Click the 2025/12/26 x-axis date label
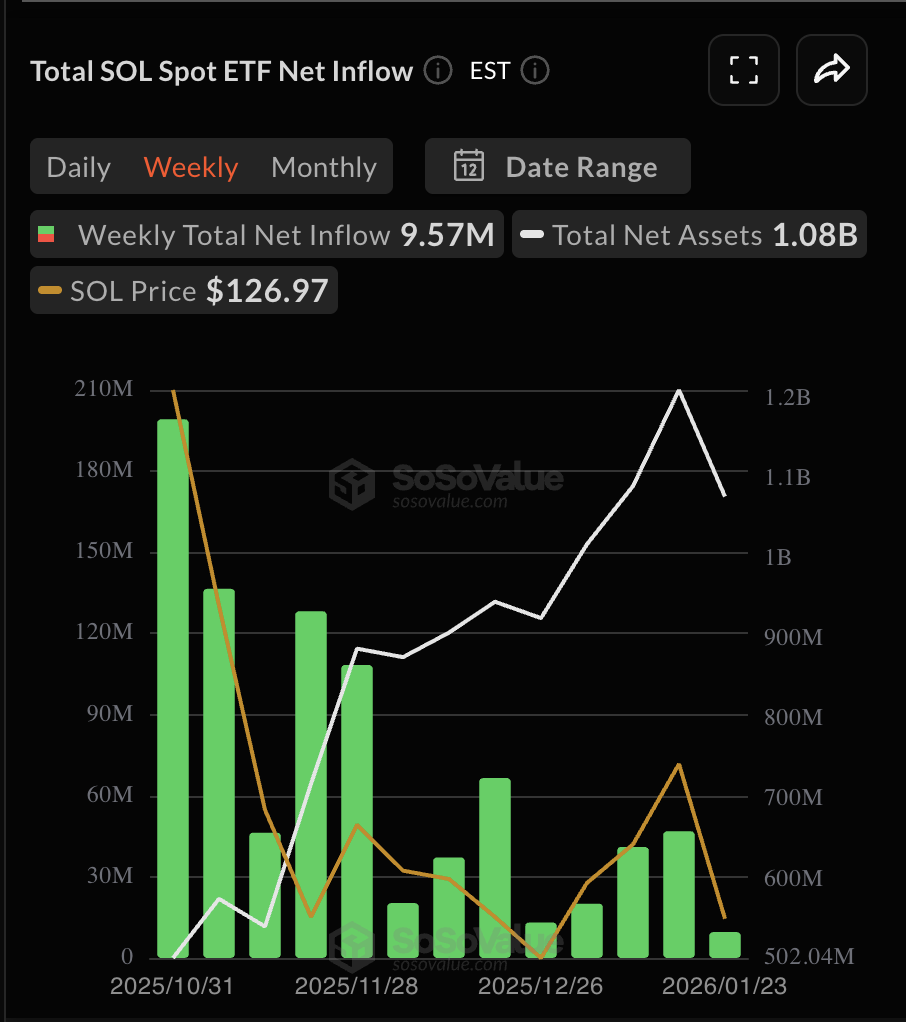The width and height of the screenshot is (906, 1022). point(541,987)
